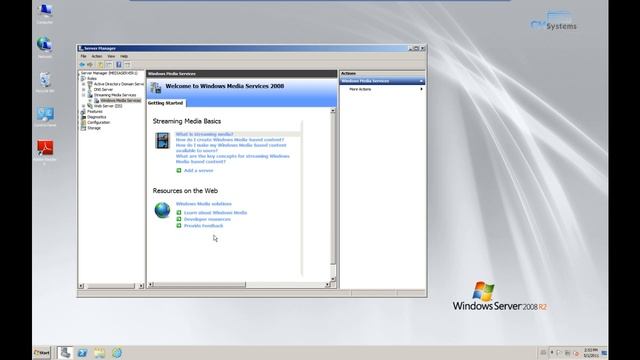Click the Web Server (IIS) icon
This screenshot has height=360, width=640.
click(x=90, y=106)
